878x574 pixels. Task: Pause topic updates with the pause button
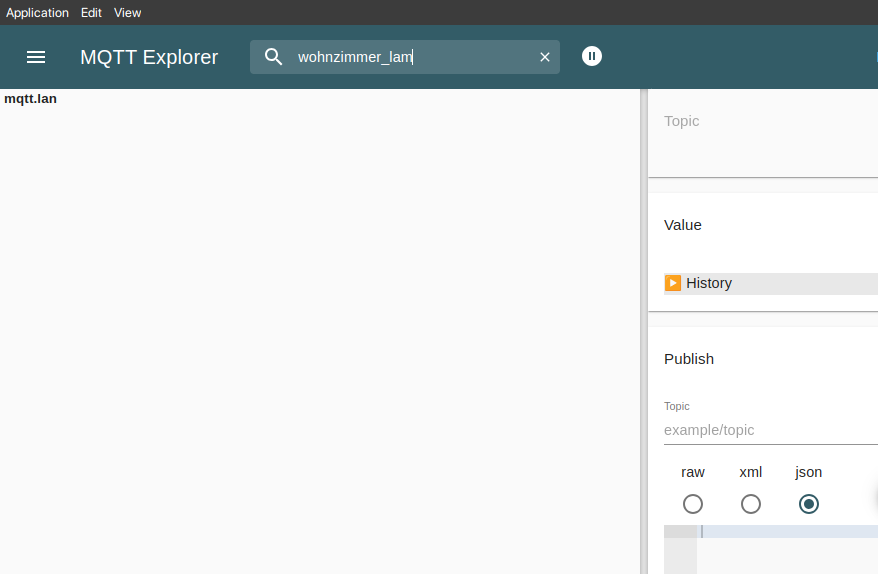(592, 56)
